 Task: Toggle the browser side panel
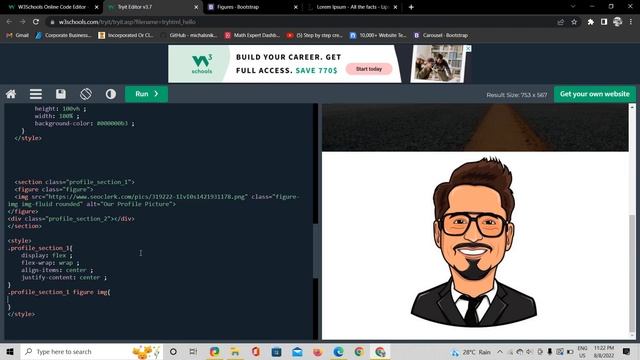604,22
